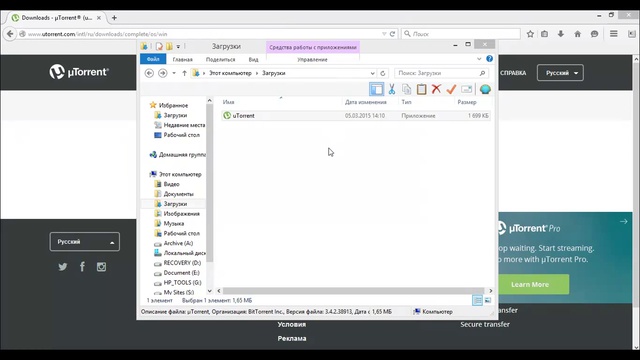Open Условия link in page footer
640x360 pixels.
pyautogui.click(x=291, y=324)
